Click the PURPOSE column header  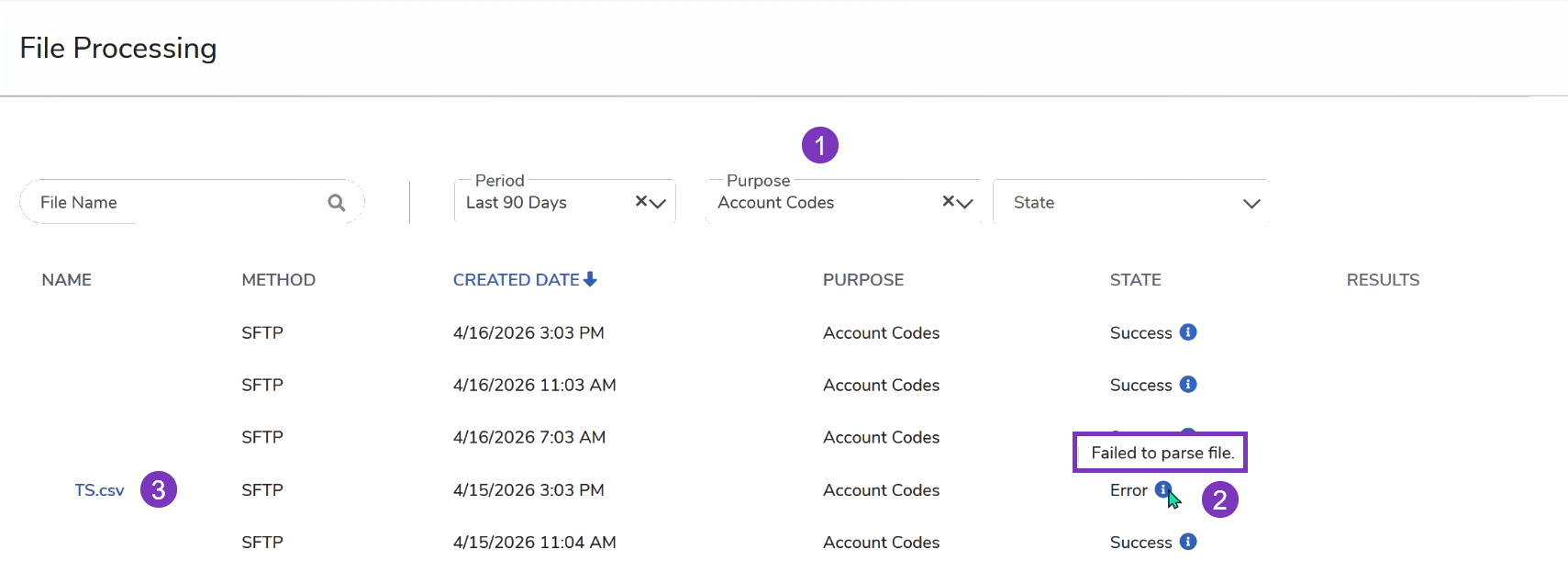point(862,280)
